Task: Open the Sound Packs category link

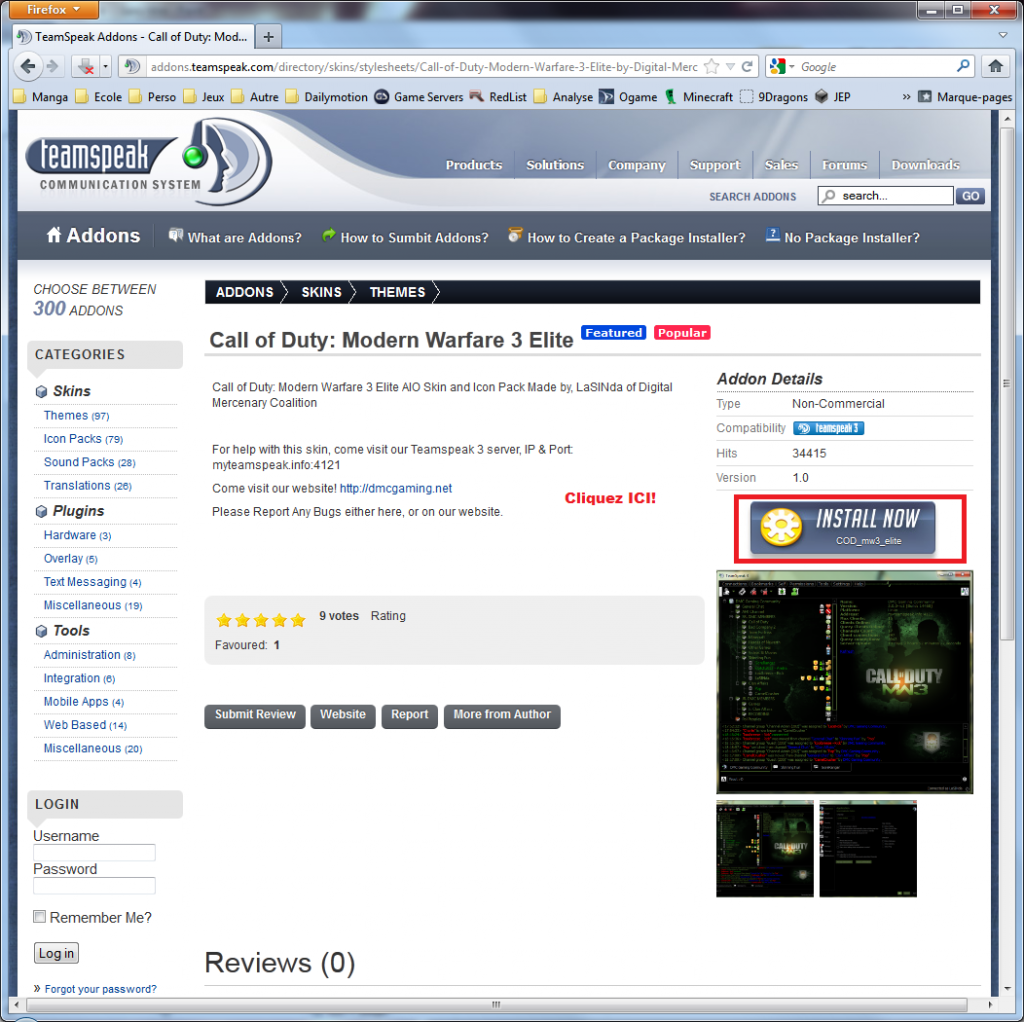Action: [x=89, y=462]
